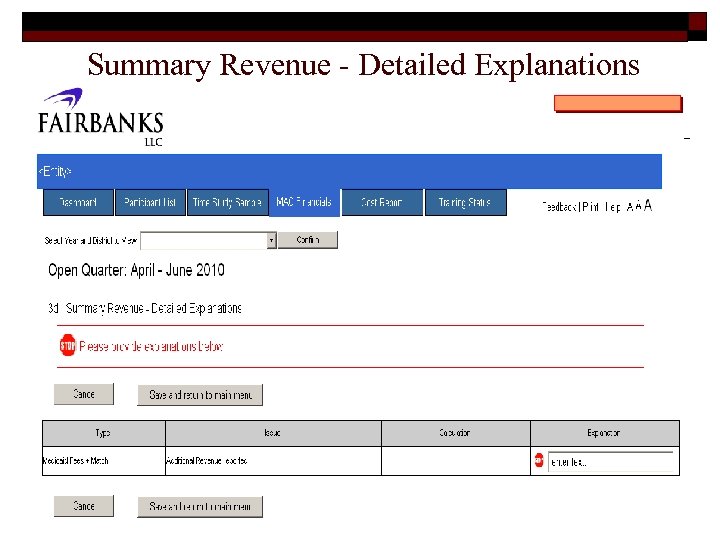Switch to the Participant List tab
Image resolution: width=720 pixels, height=540 pixels.
(x=150, y=202)
